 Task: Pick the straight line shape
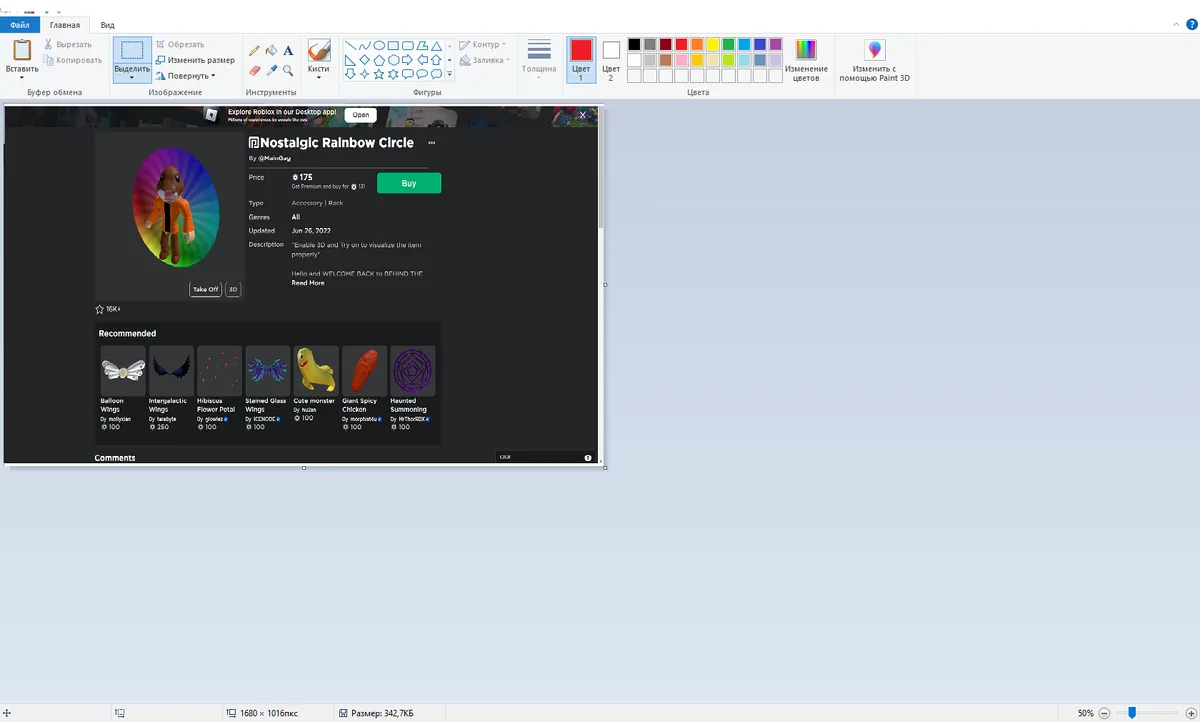pos(350,45)
